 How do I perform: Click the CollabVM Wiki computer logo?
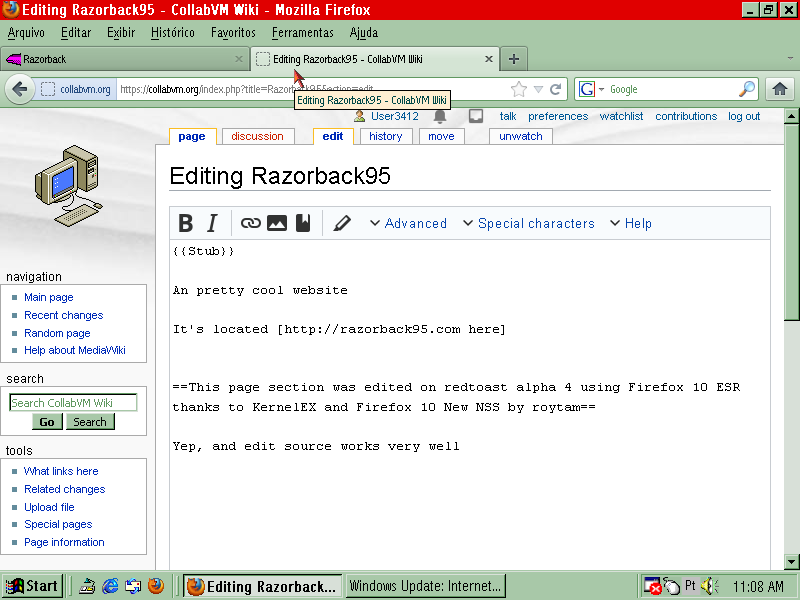coord(68,186)
